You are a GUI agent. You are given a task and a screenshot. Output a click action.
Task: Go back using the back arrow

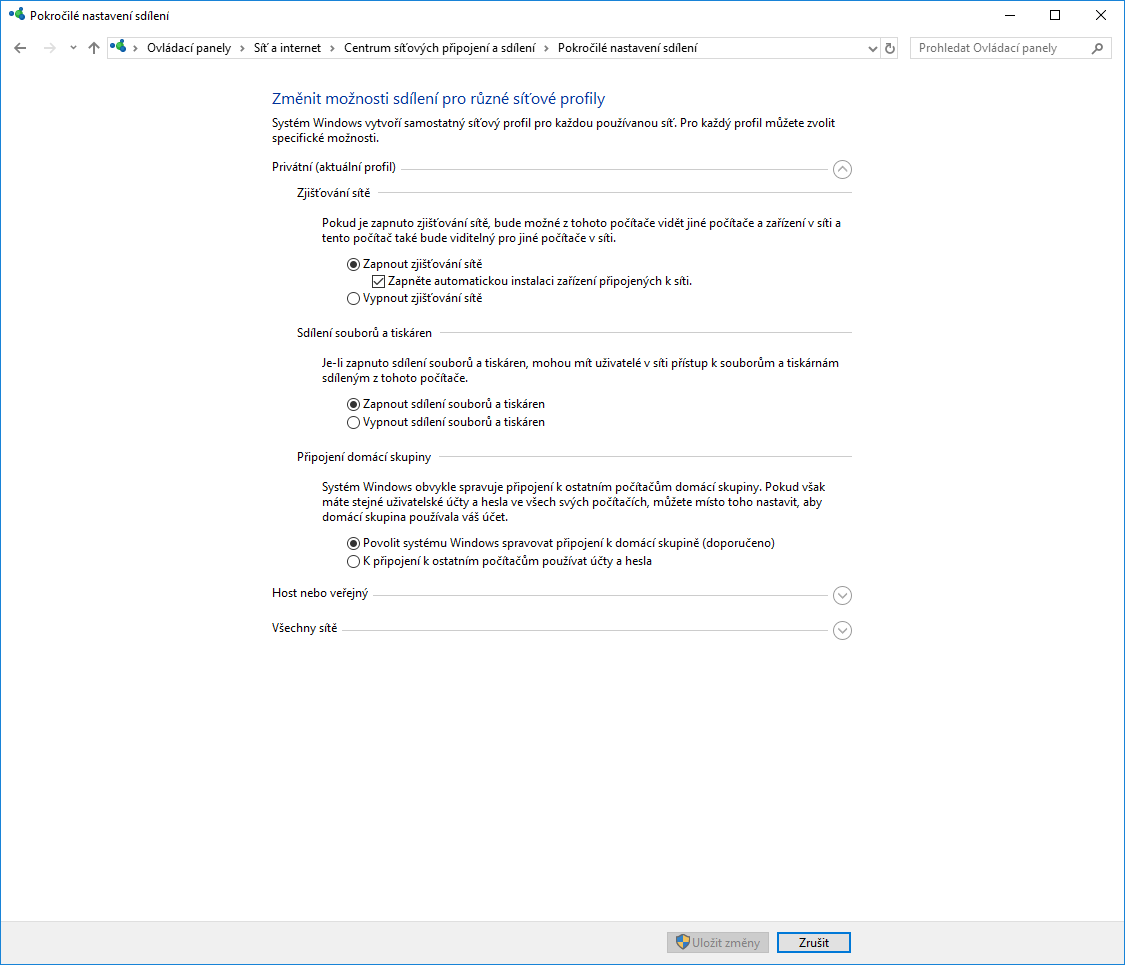click(20, 48)
